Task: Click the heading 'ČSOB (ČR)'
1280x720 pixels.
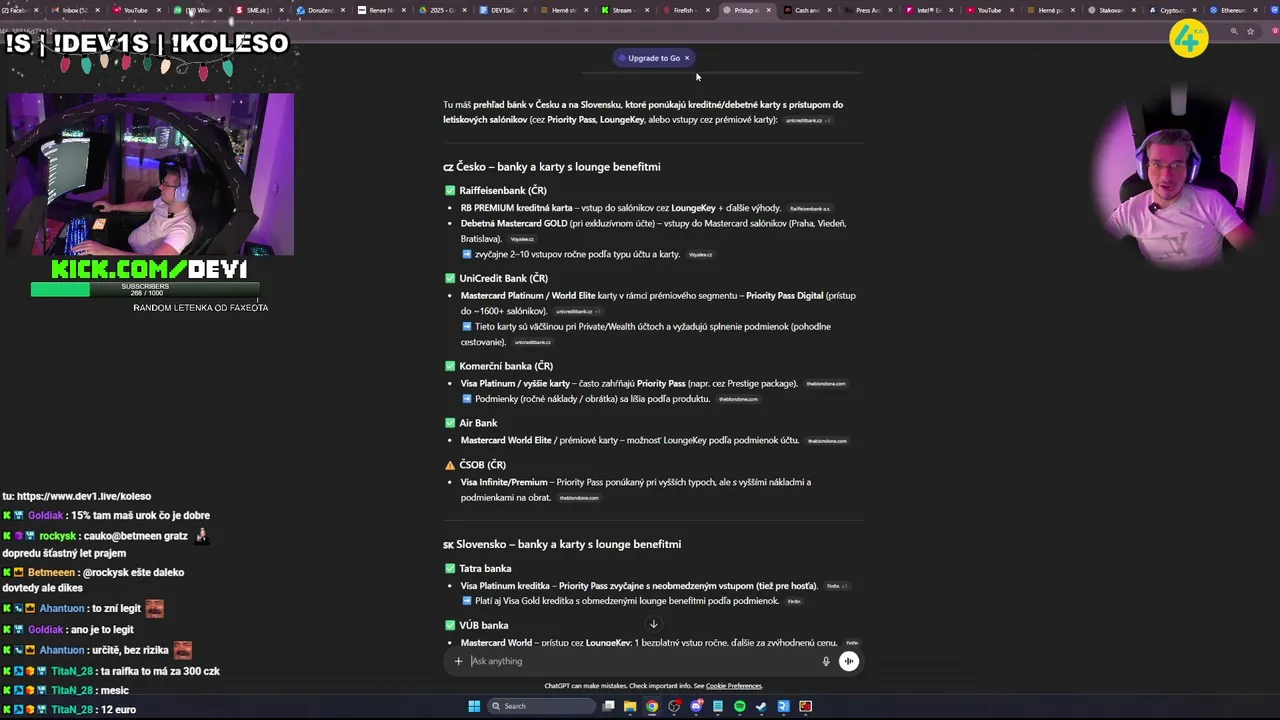Action: click(x=482, y=465)
